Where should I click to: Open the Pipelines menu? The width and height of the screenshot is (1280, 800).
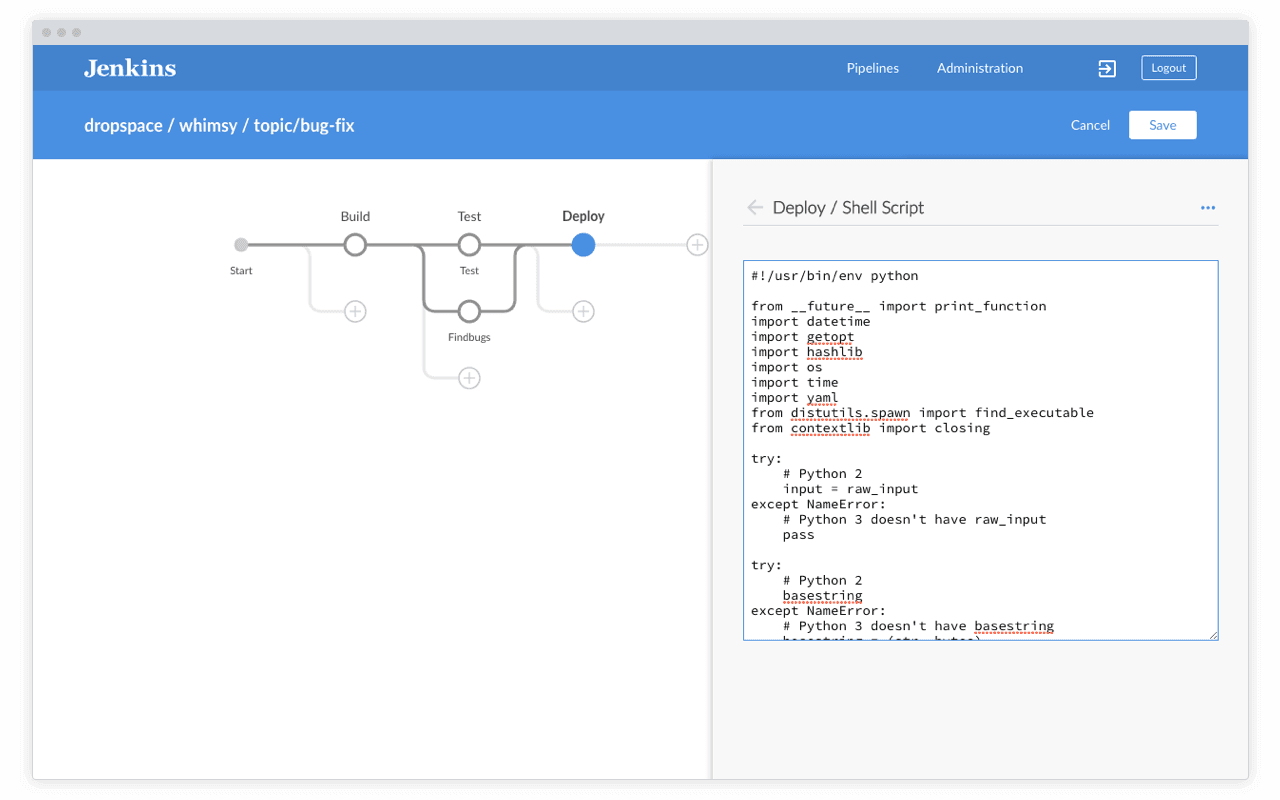[x=872, y=68]
